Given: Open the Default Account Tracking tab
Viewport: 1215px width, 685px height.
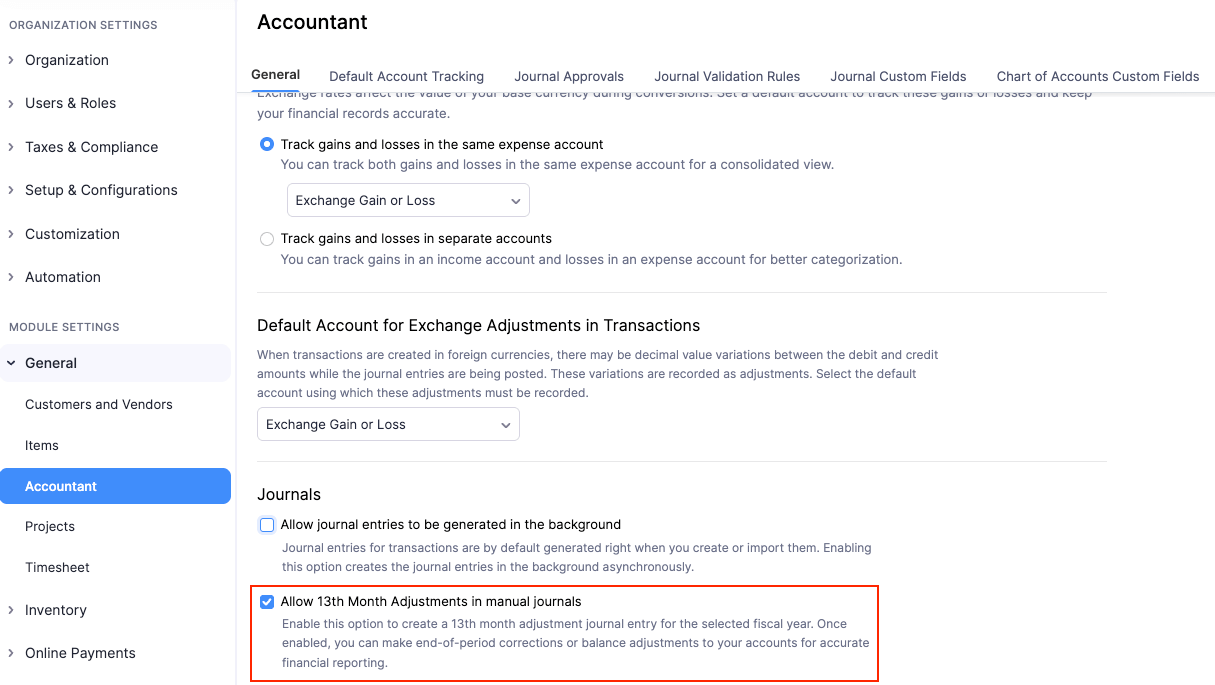Looking at the screenshot, I should click(x=406, y=76).
